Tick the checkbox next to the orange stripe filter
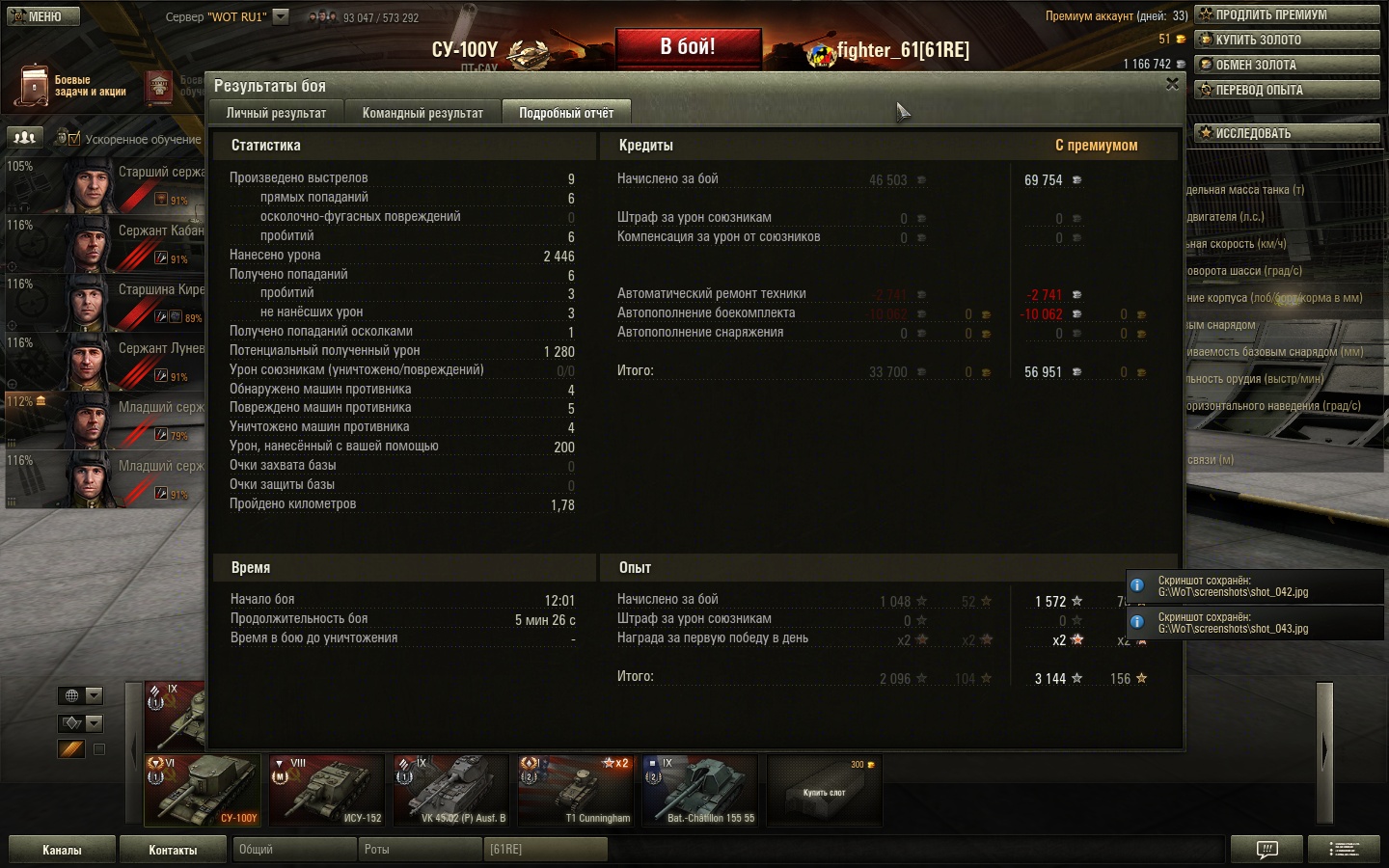 (x=98, y=748)
